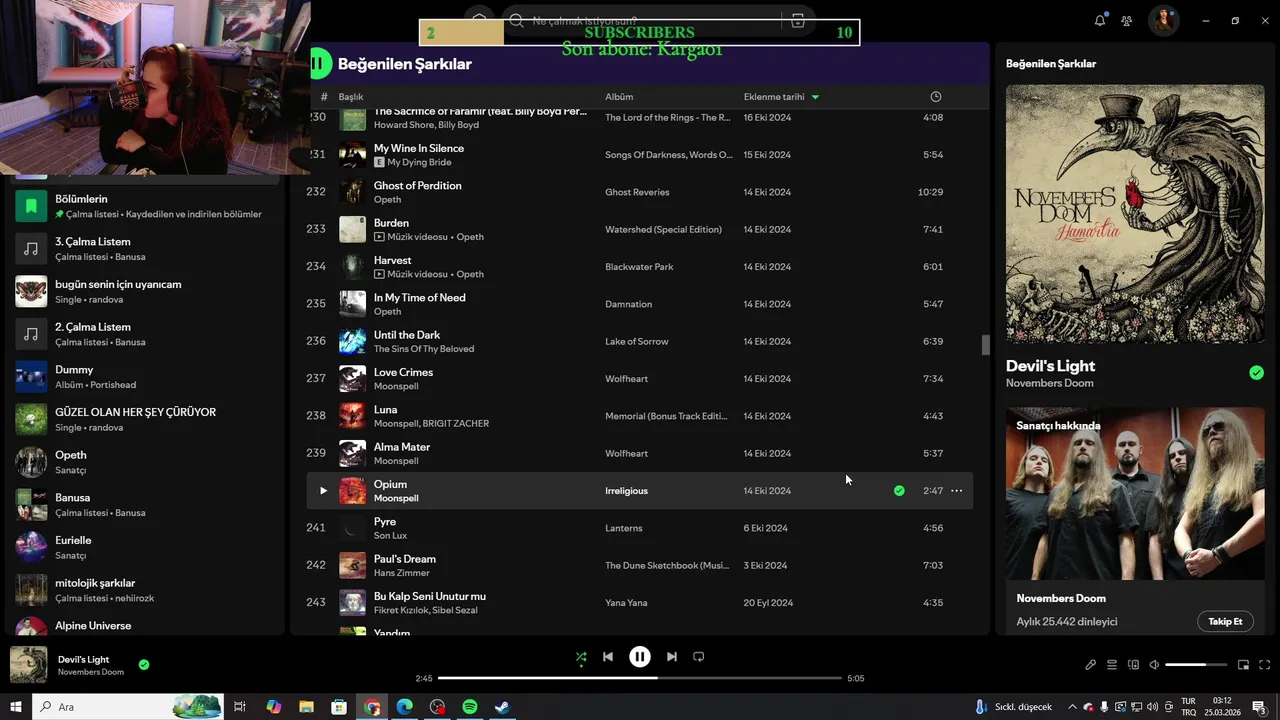Open Windows Task View
The width and height of the screenshot is (1280, 720).
point(240,707)
